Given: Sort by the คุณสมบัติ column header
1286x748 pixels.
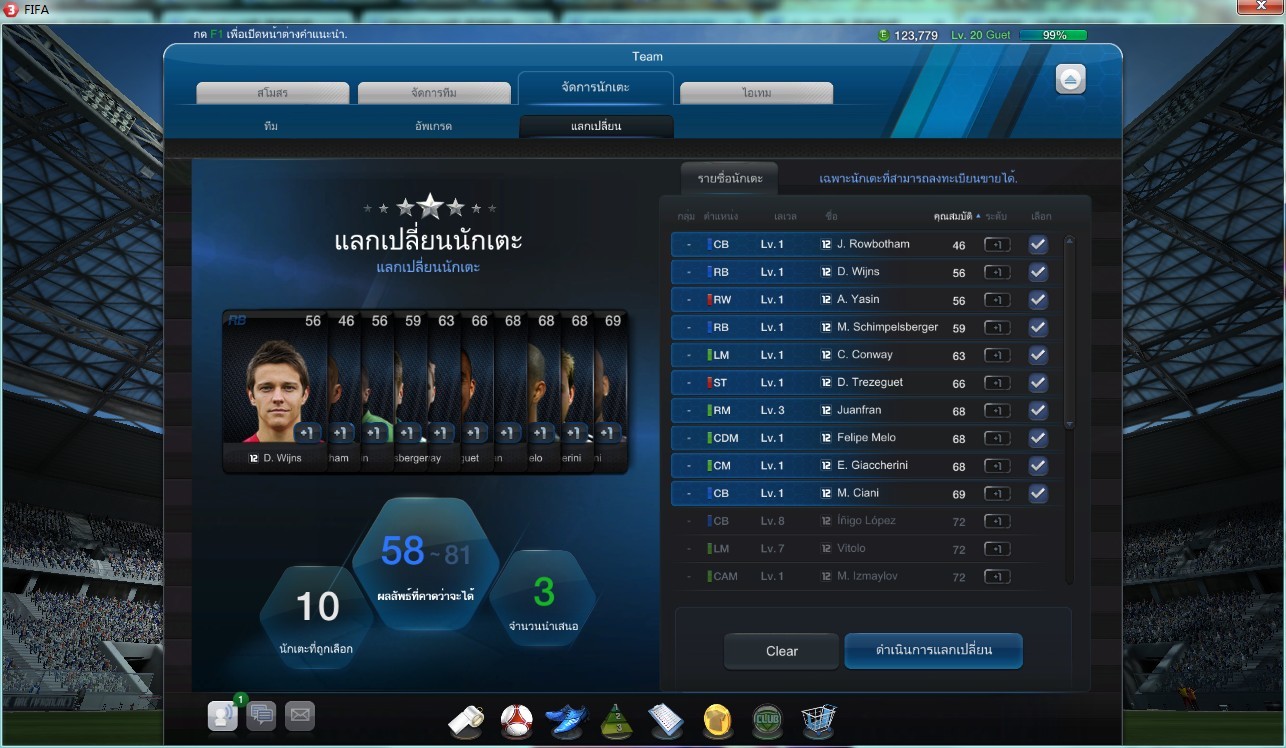Looking at the screenshot, I should click(953, 216).
